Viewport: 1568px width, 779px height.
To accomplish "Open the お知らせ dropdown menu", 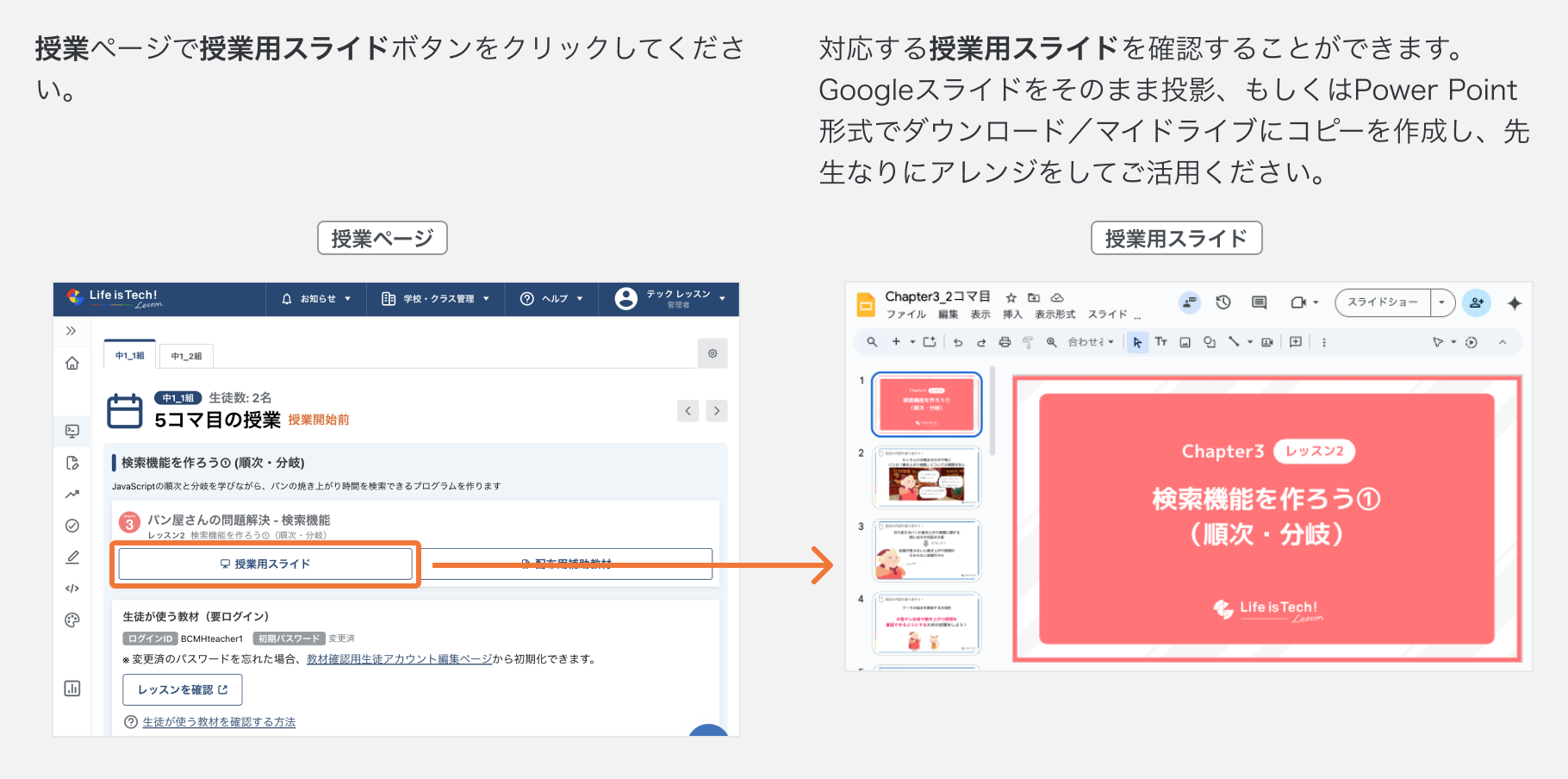I will coord(319,299).
